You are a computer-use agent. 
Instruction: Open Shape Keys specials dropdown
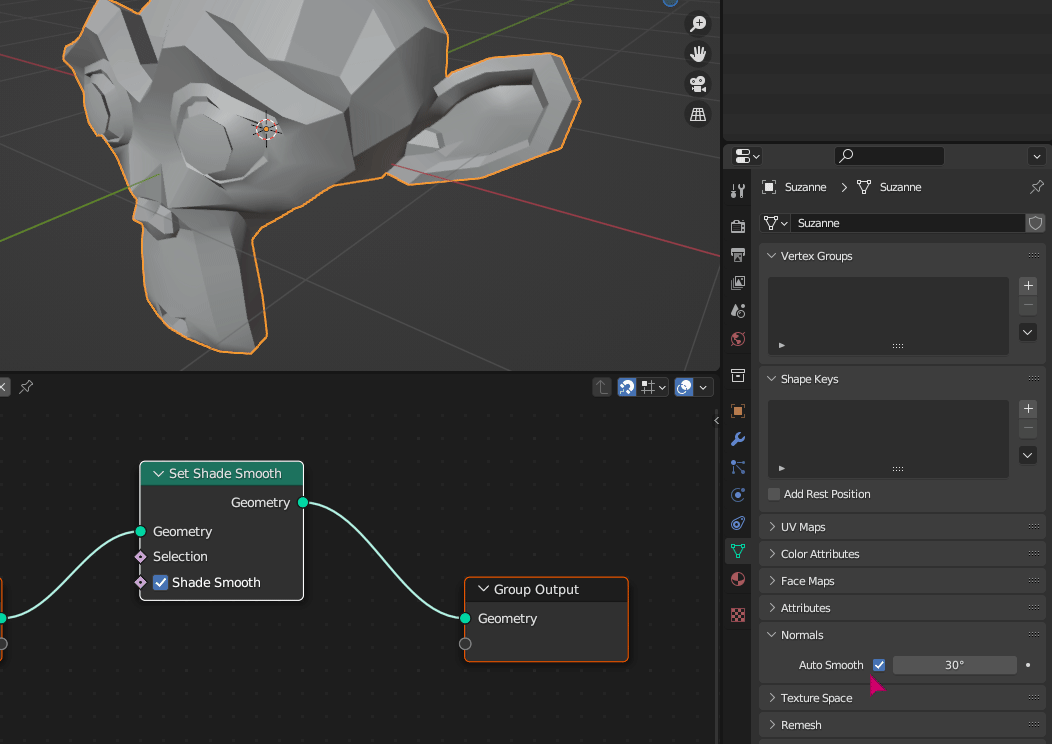[x=1028, y=455]
